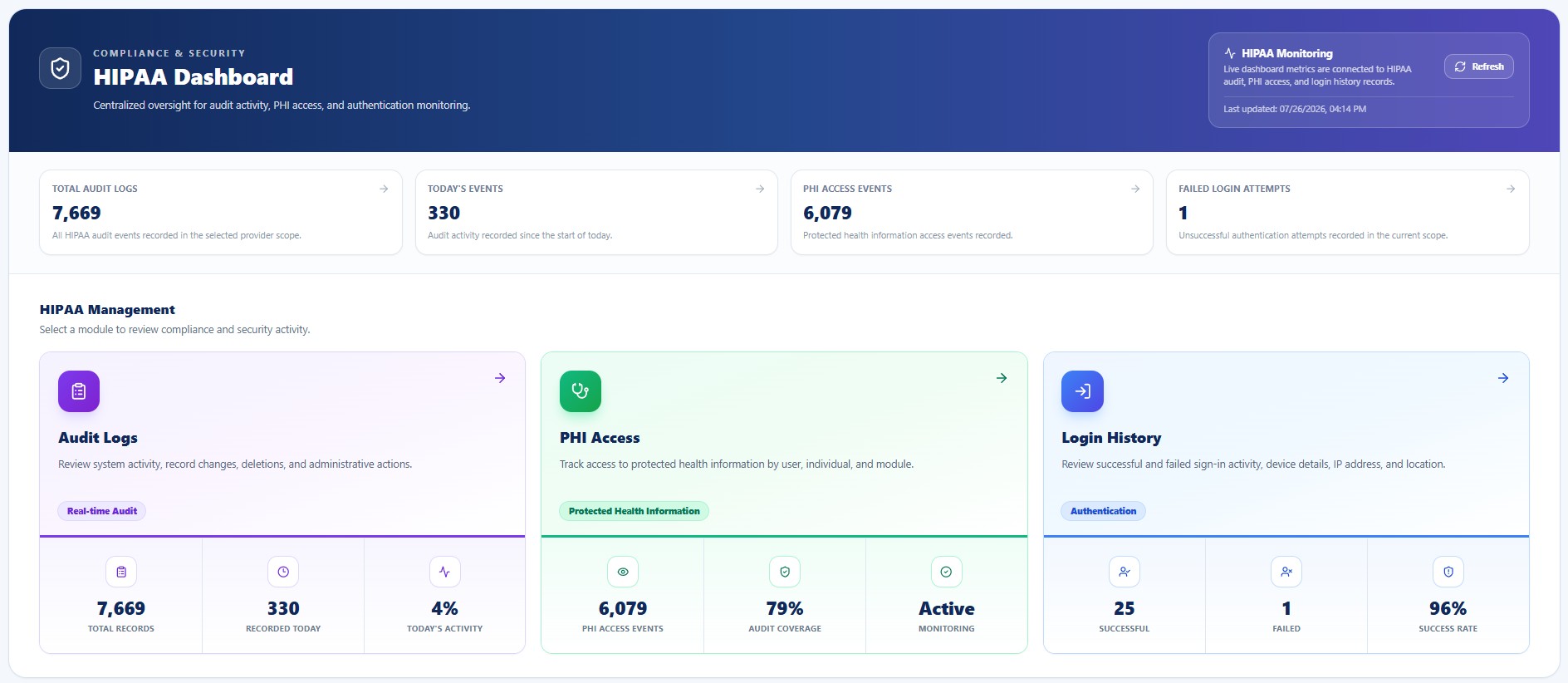Viewport: 1568px width, 683px height.
Task: Open the Total Audit Logs 7,669 card
Action: [x=221, y=213]
